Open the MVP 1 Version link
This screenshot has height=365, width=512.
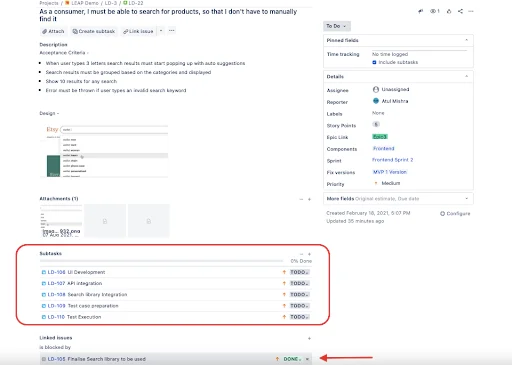tap(390, 172)
